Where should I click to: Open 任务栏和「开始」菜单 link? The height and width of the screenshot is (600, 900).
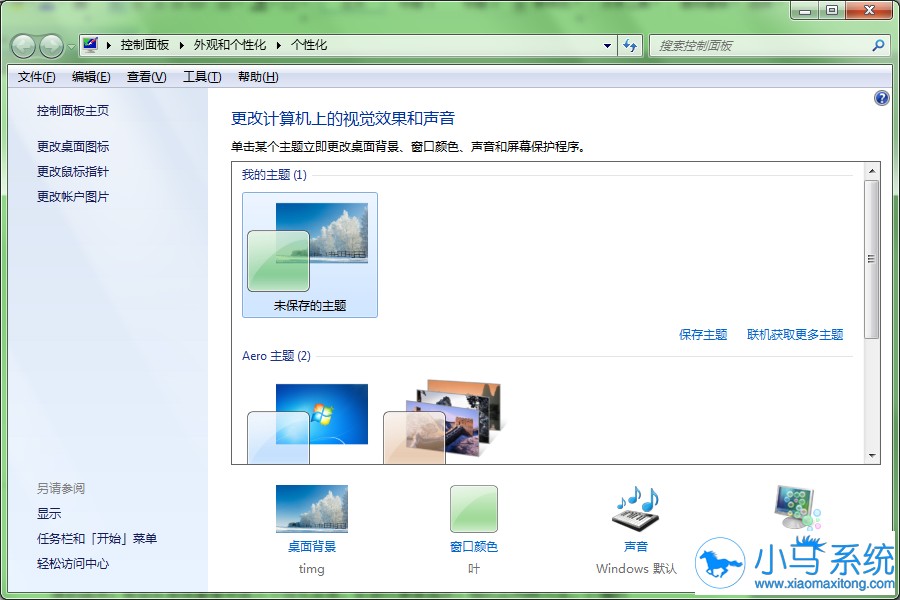96,539
